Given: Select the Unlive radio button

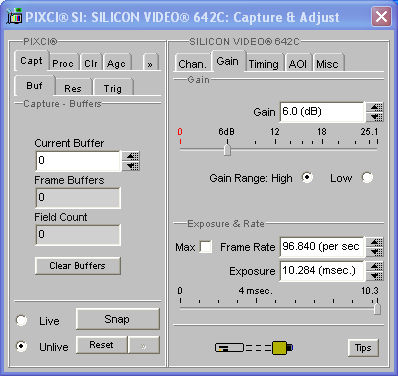Looking at the screenshot, I should [x=22, y=346].
